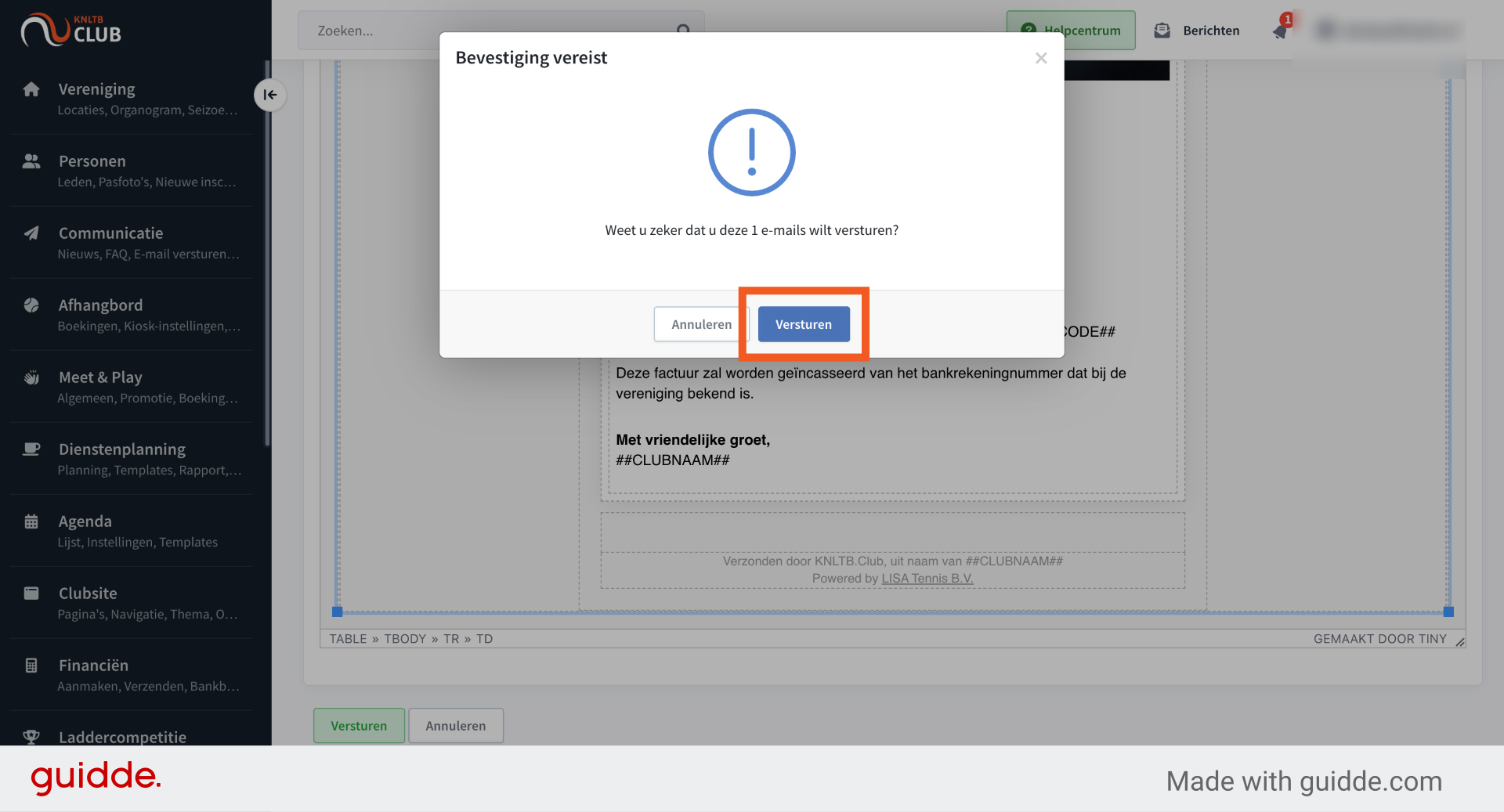1504x812 pixels.
Task: Click the ##CLUBNAAM## signature text
Action: pyautogui.click(x=673, y=460)
